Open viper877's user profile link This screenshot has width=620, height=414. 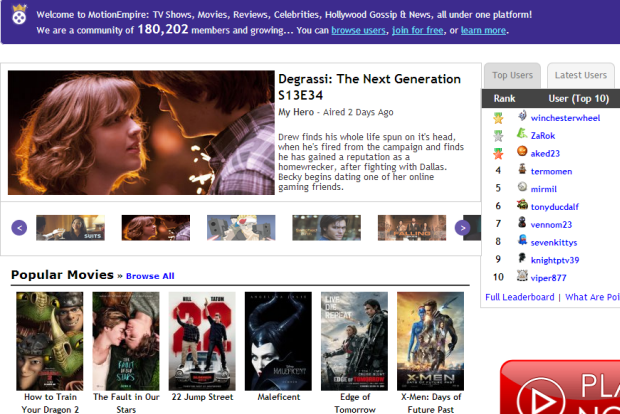[x=548, y=278]
